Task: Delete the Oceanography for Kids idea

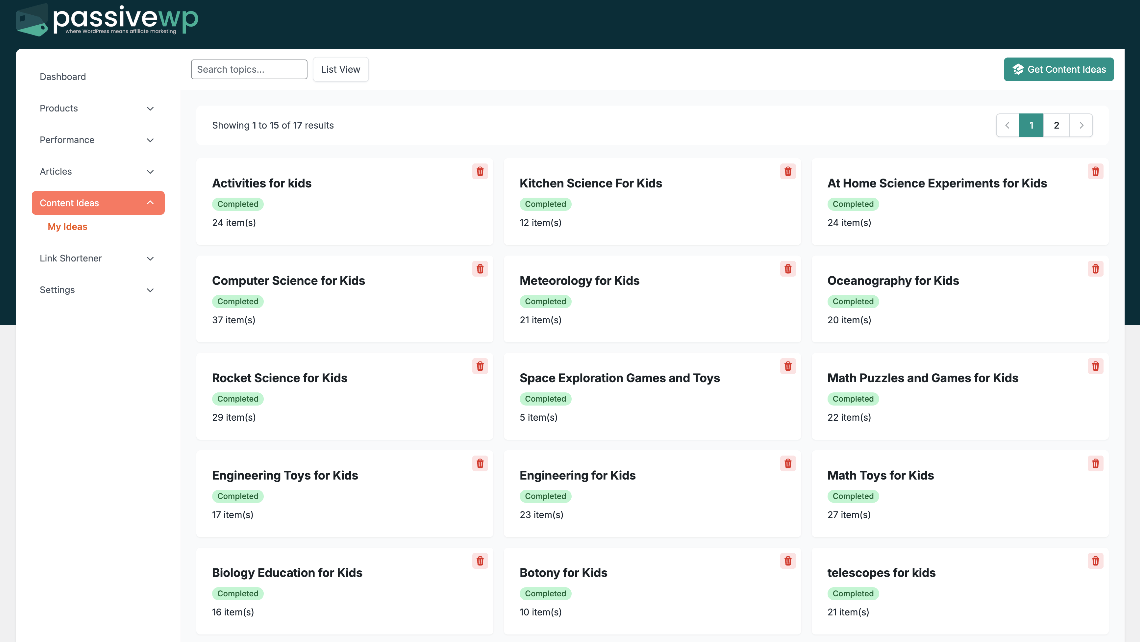Action: (1095, 269)
